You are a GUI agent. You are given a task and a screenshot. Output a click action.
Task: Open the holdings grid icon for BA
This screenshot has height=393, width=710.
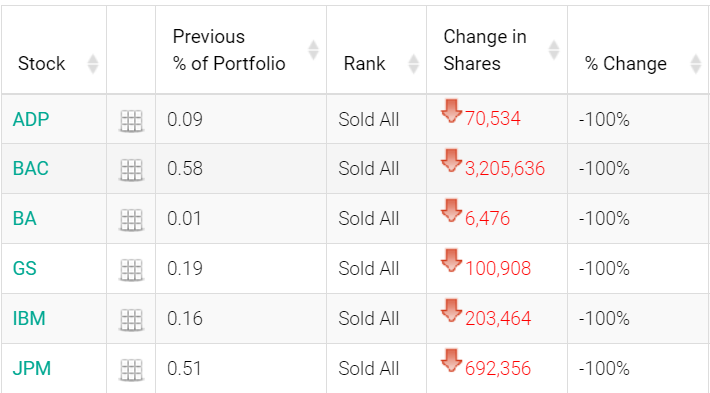click(131, 220)
